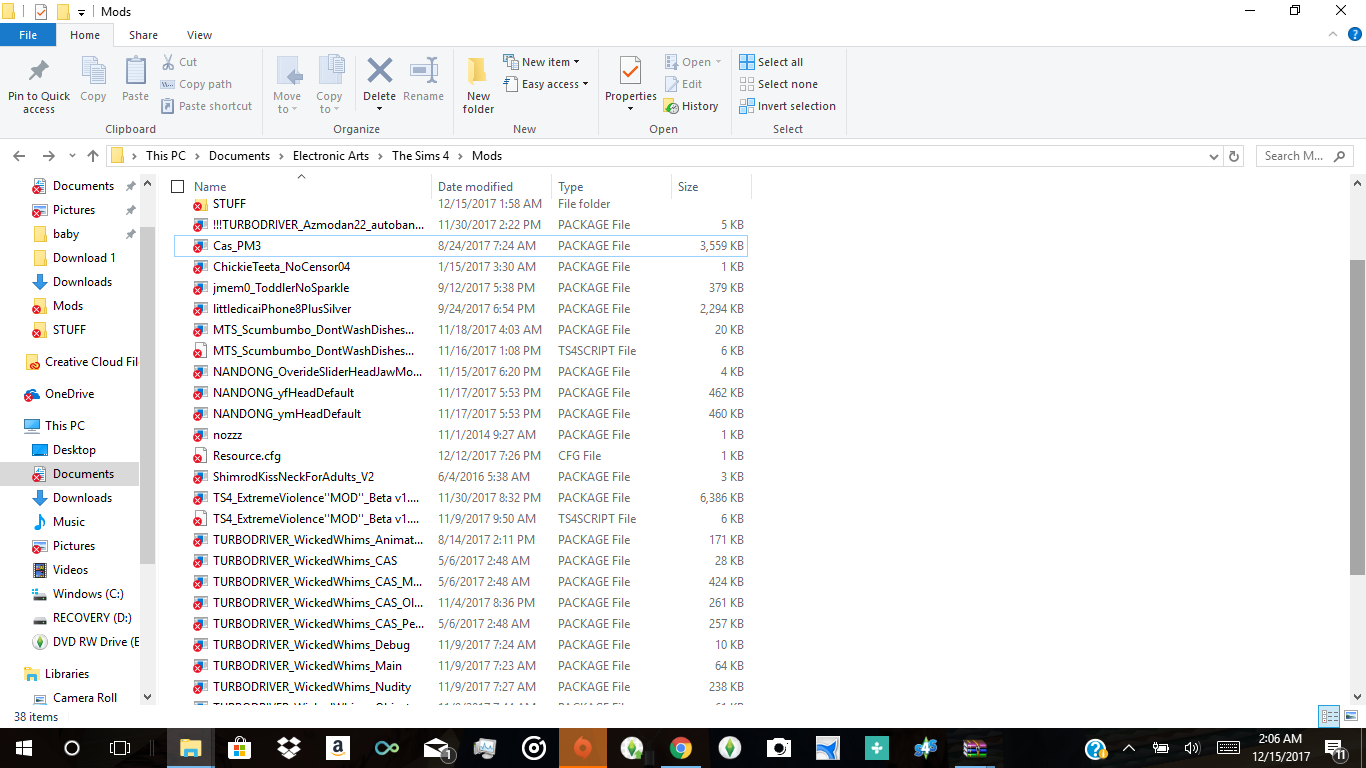Select OneDrive in navigation pane
The image size is (1366, 768).
[x=69, y=394]
